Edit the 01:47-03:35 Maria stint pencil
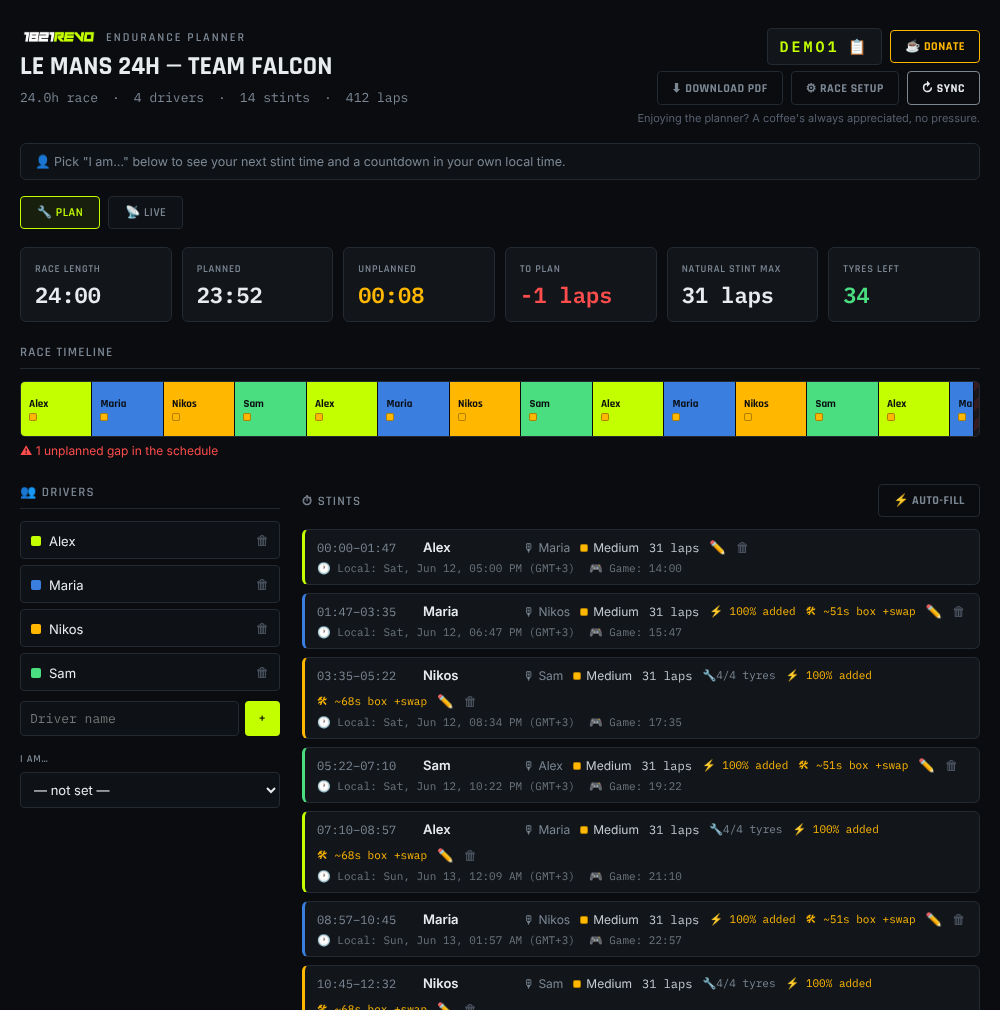 933,612
